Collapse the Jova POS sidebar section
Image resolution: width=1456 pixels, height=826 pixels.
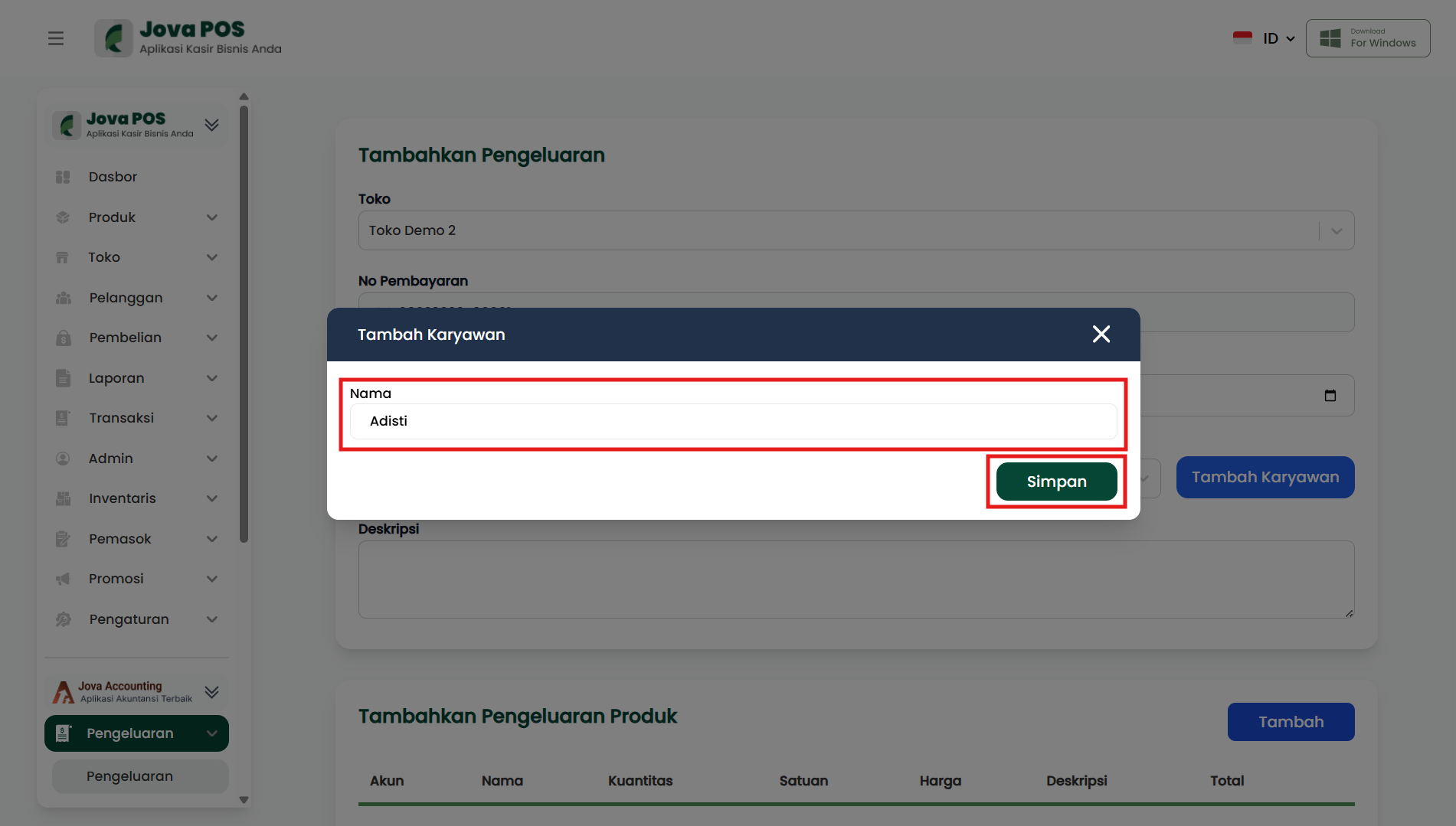click(x=211, y=125)
